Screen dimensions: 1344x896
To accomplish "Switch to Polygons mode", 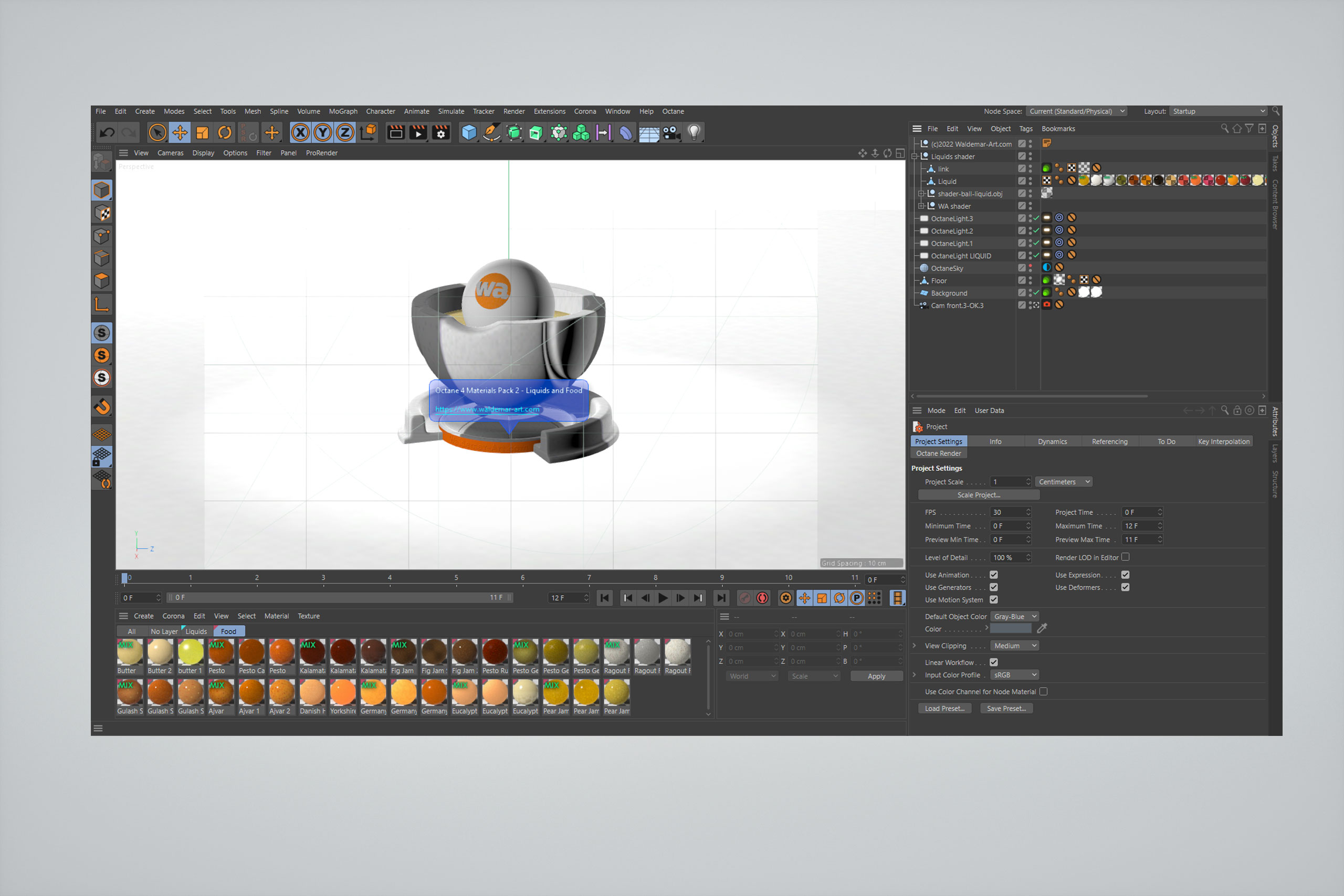I will (x=102, y=281).
